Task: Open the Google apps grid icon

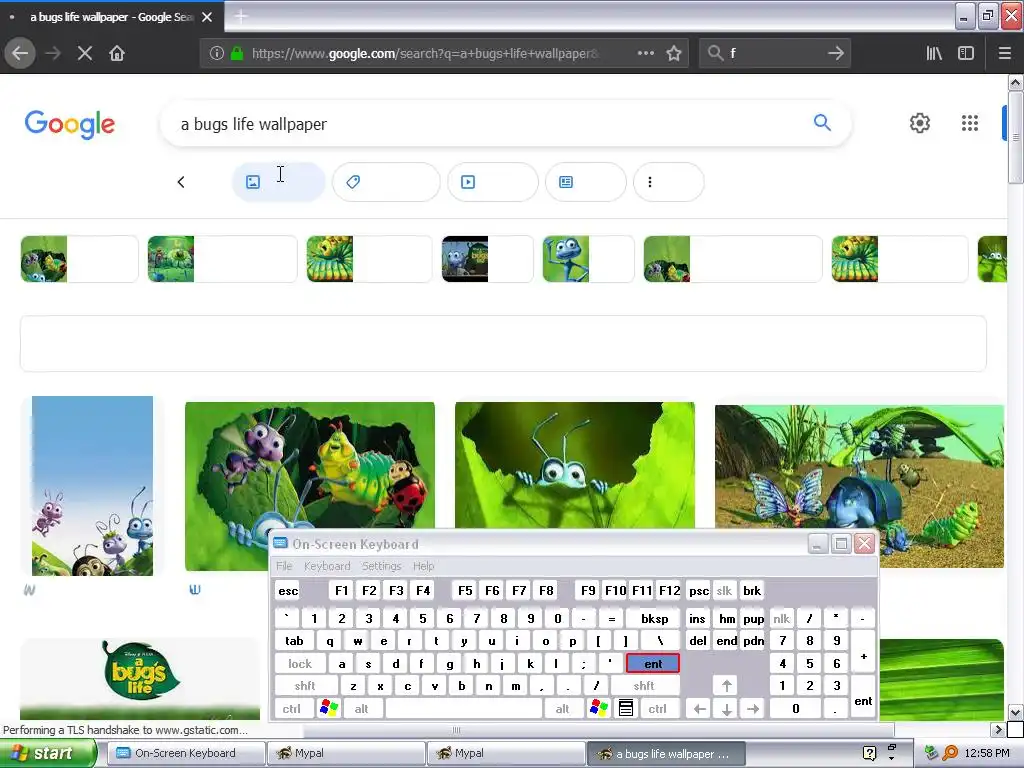Action: click(970, 123)
